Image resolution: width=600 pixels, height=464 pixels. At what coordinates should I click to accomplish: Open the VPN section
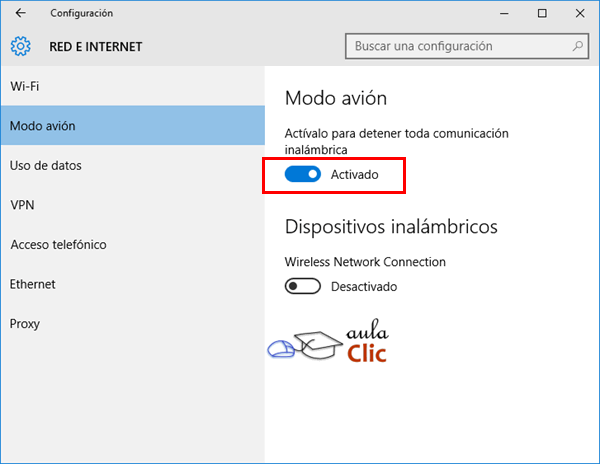pyautogui.click(x=22, y=205)
